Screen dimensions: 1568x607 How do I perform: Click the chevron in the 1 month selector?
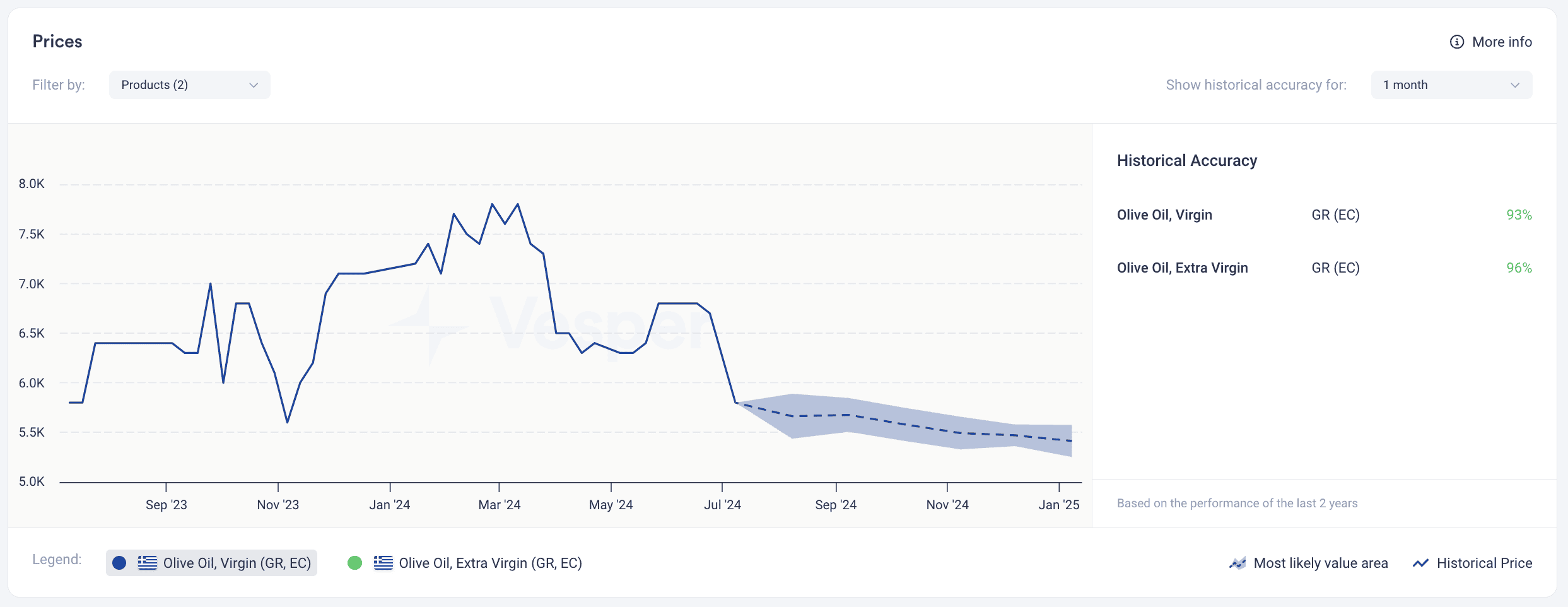[1515, 85]
